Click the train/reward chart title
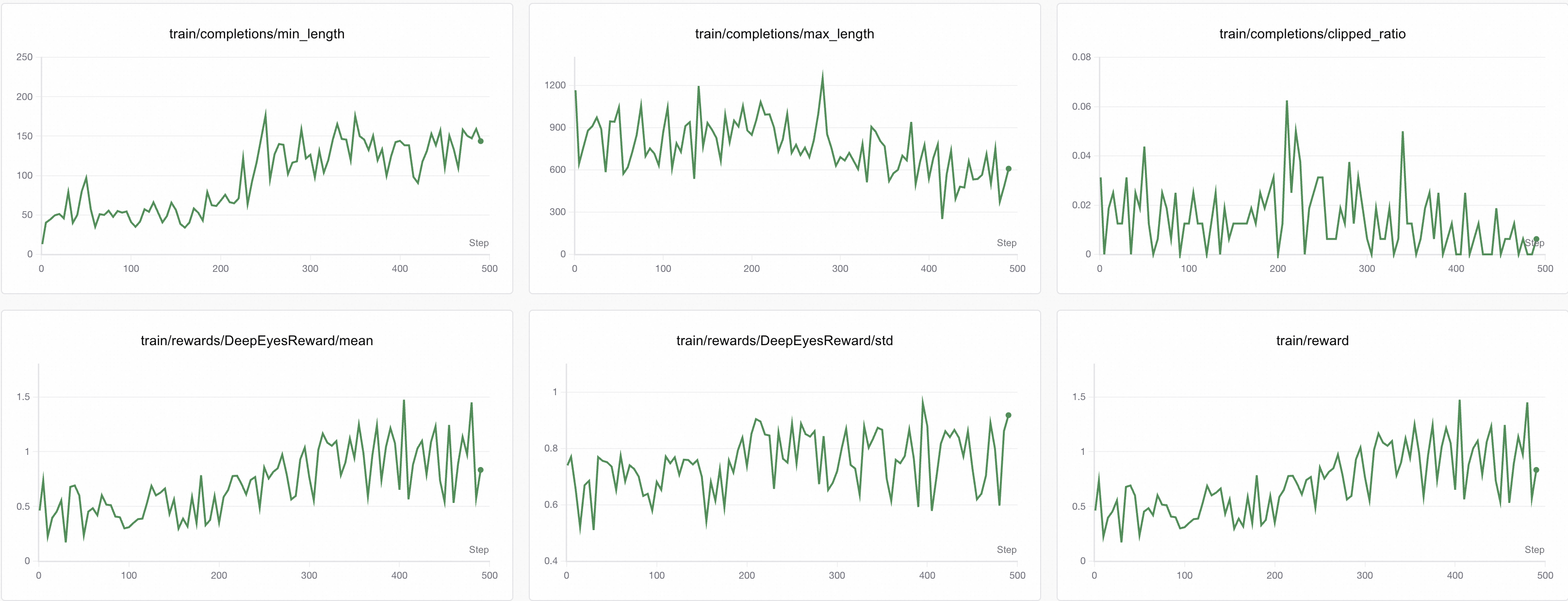Image resolution: width=1568 pixels, height=601 pixels. coord(1312,341)
